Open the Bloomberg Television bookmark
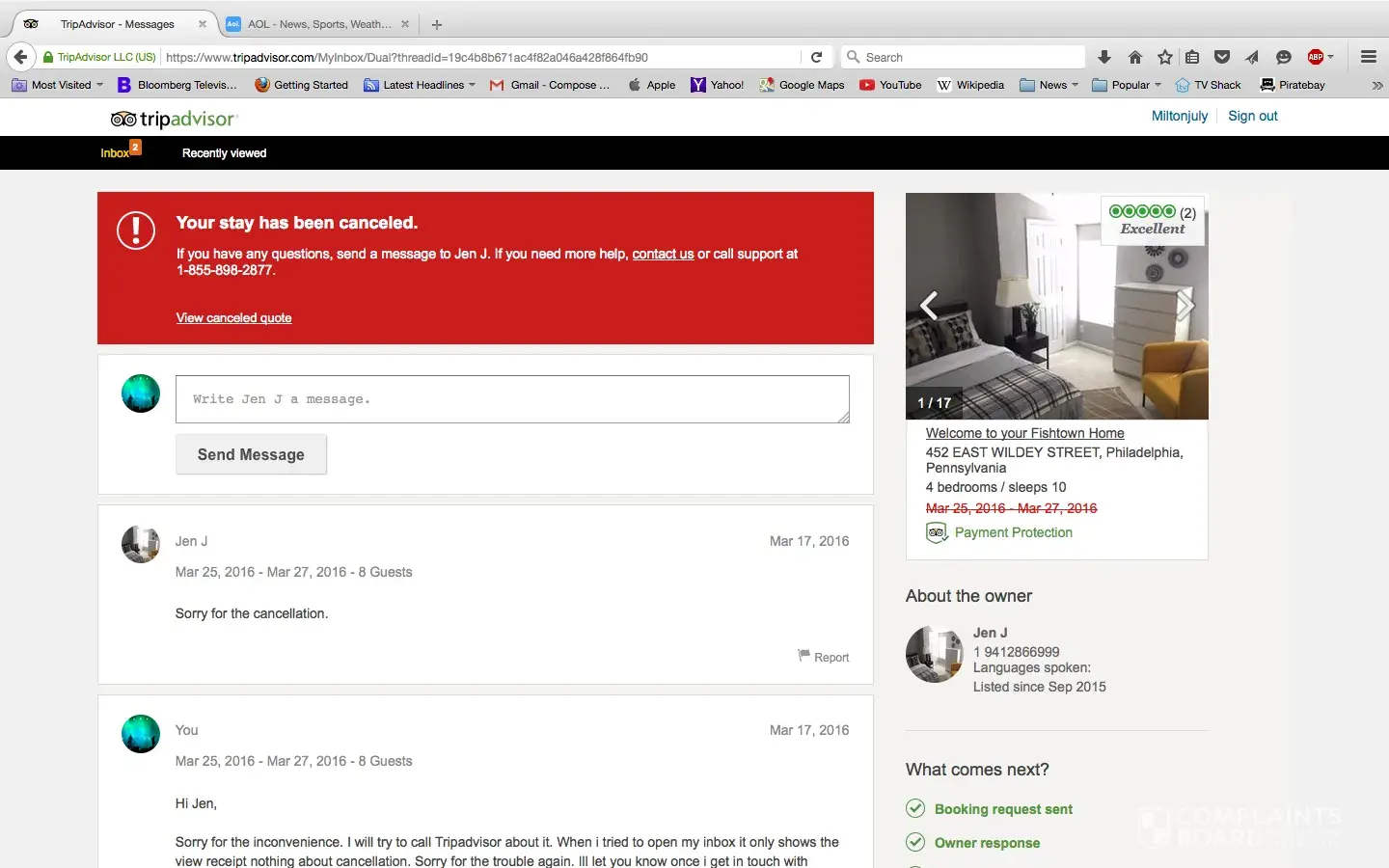1389x868 pixels. [x=177, y=85]
